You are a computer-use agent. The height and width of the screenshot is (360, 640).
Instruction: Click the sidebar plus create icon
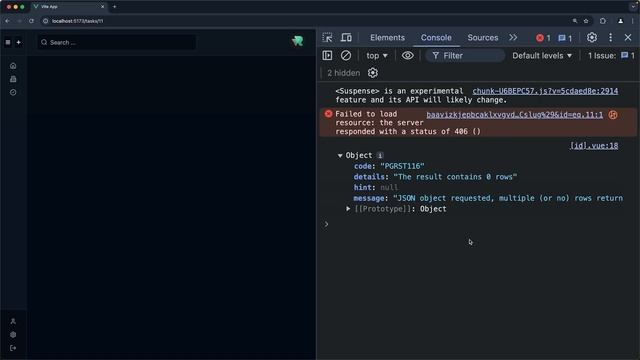coord(18,42)
